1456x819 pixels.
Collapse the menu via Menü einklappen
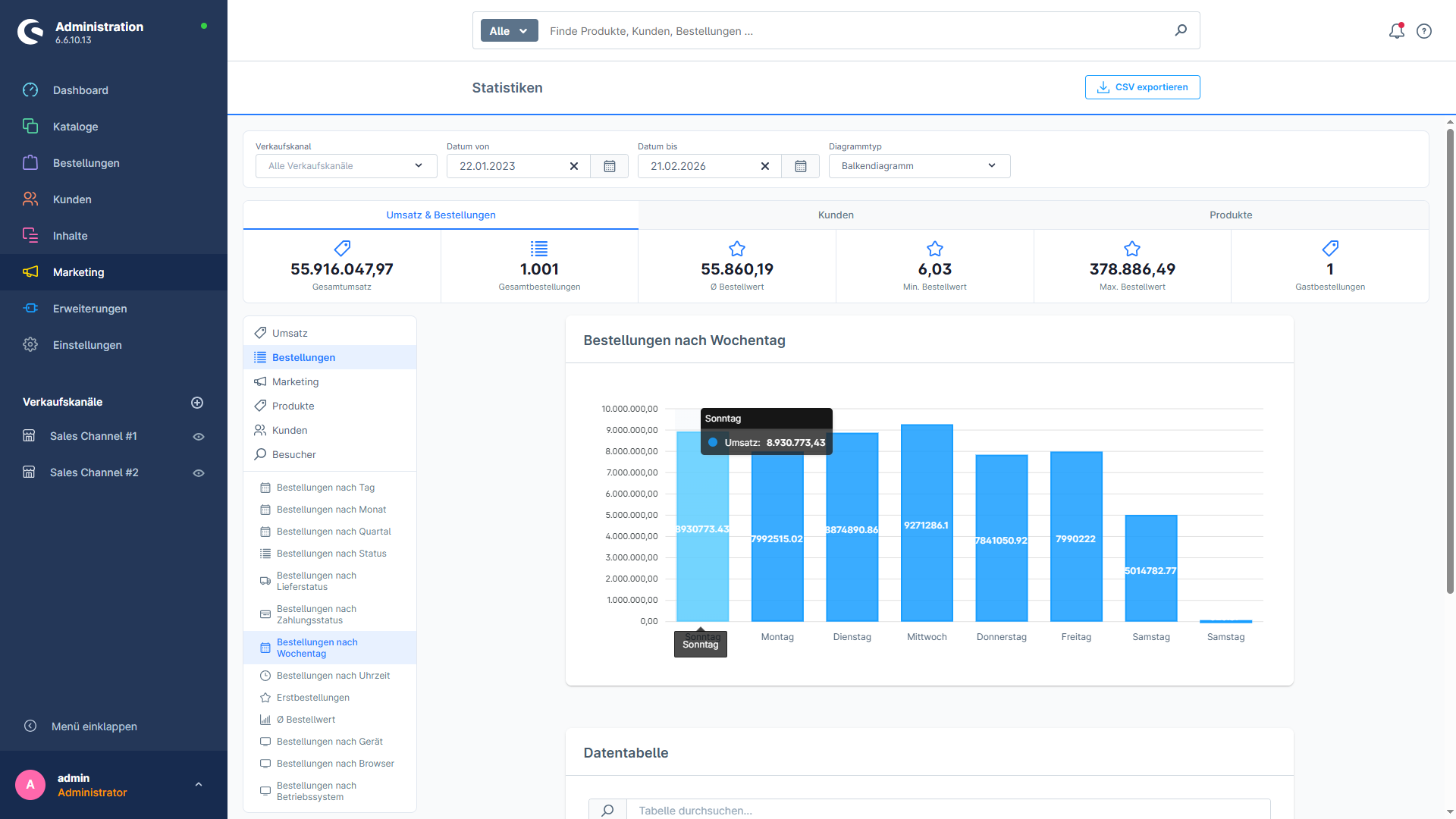click(x=95, y=726)
